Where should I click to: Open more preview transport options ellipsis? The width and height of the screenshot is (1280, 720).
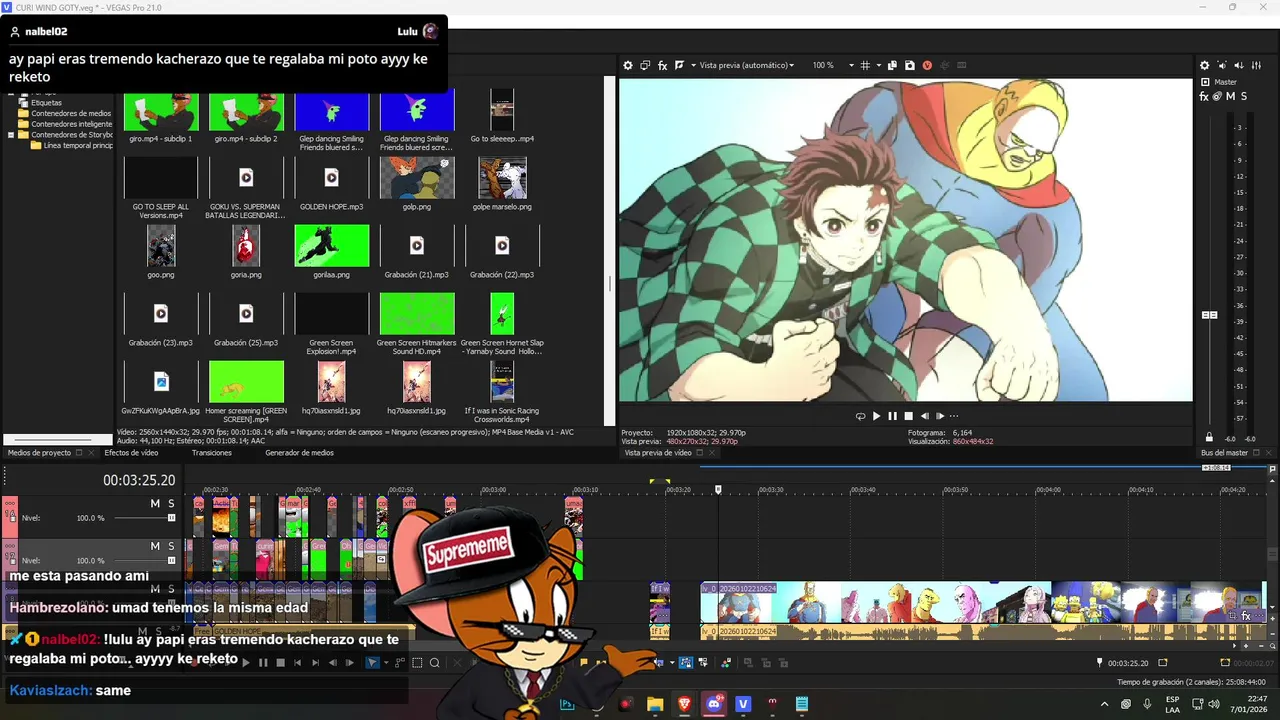point(954,416)
